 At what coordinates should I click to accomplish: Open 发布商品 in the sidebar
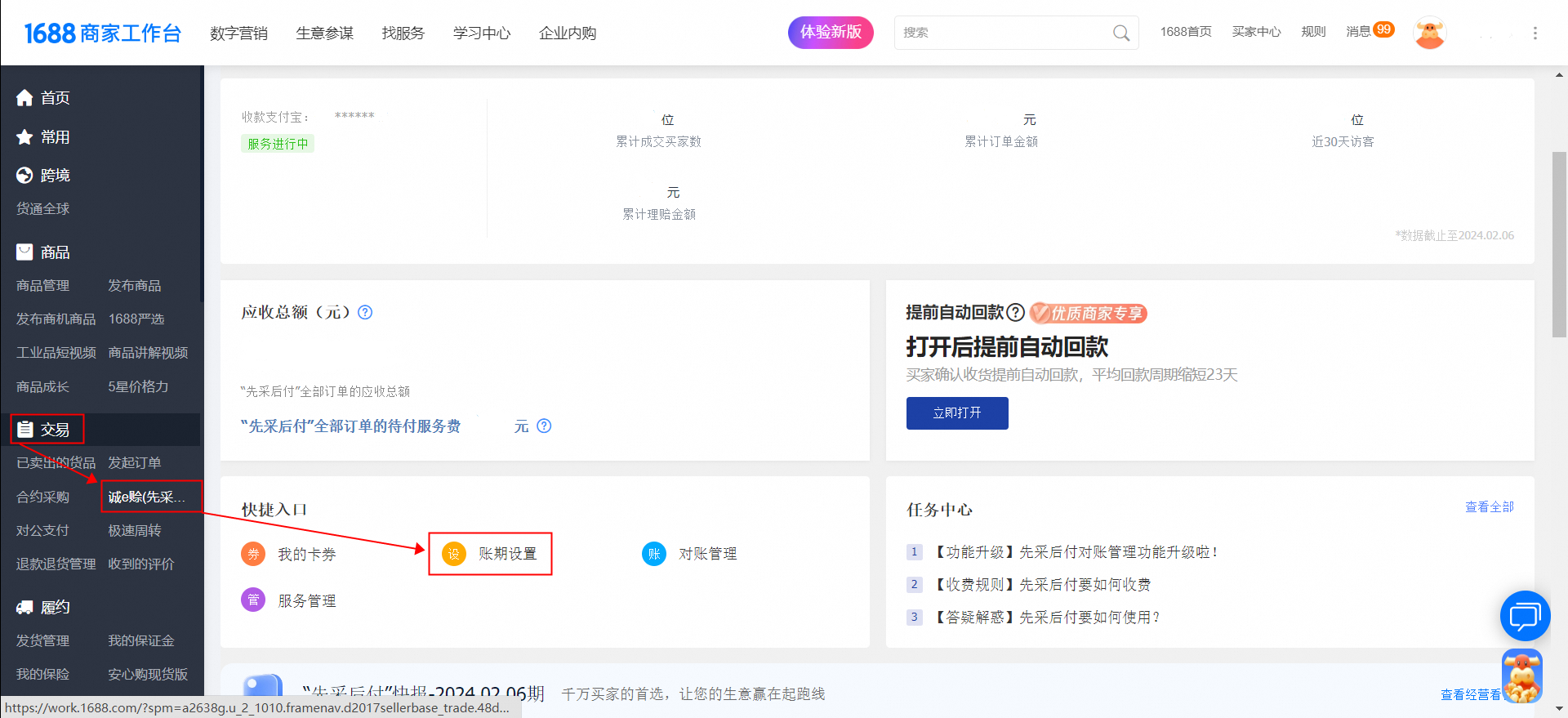(x=135, y=286)
